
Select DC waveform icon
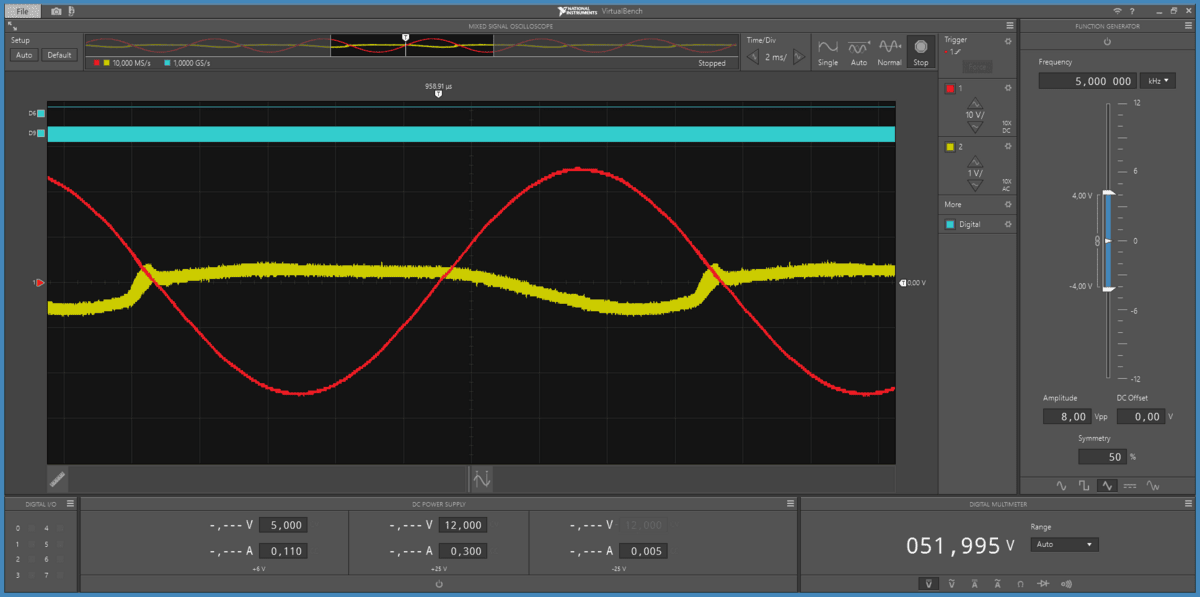(1129, 486)
